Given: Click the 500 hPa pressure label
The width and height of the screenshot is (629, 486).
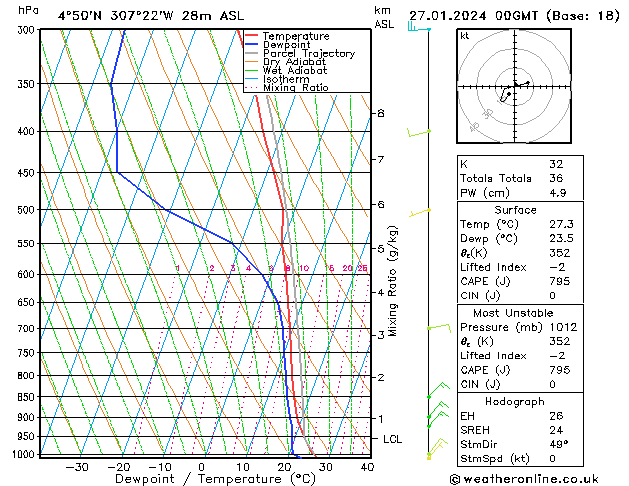Looking at the screenshot, I should coord(28,210).
